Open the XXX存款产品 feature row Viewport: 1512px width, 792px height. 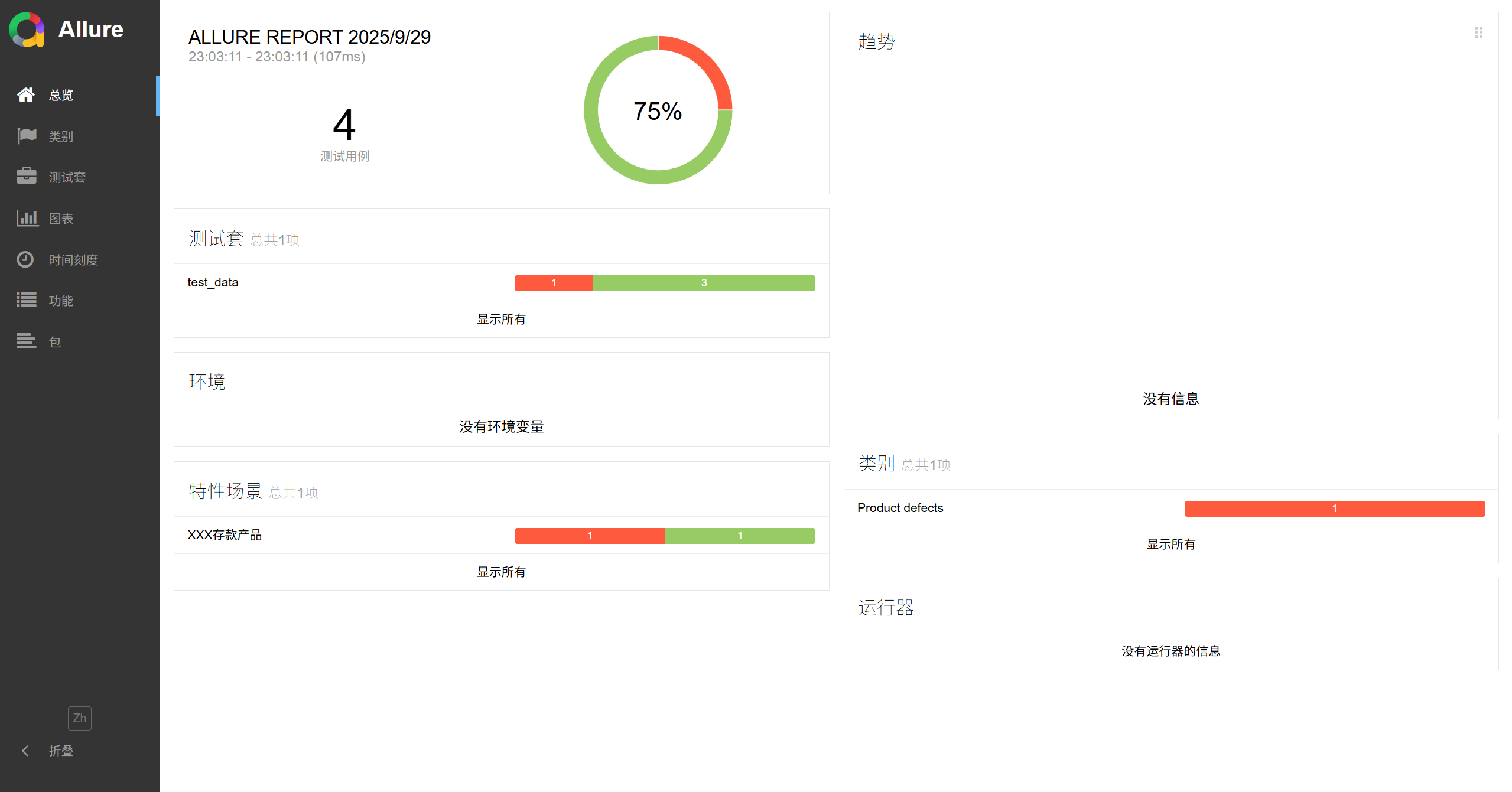[x=225, y=535]
